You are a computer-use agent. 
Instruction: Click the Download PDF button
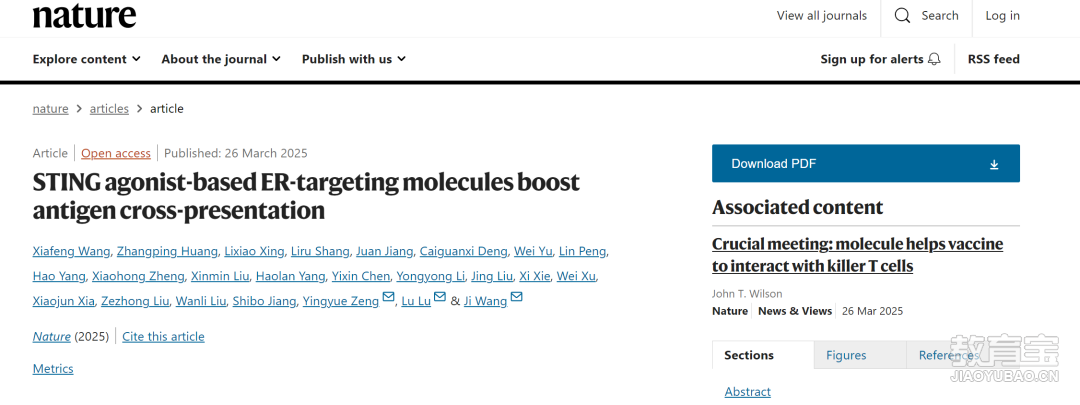point(866,164)
